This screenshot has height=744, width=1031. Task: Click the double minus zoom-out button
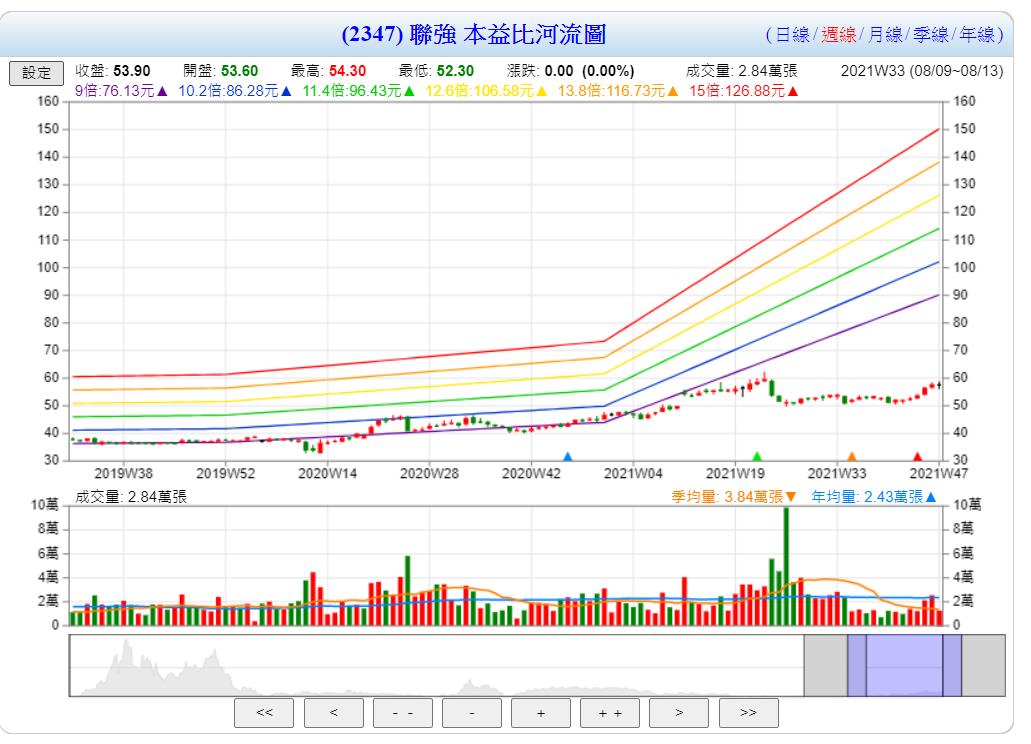[x=402, y=713]
